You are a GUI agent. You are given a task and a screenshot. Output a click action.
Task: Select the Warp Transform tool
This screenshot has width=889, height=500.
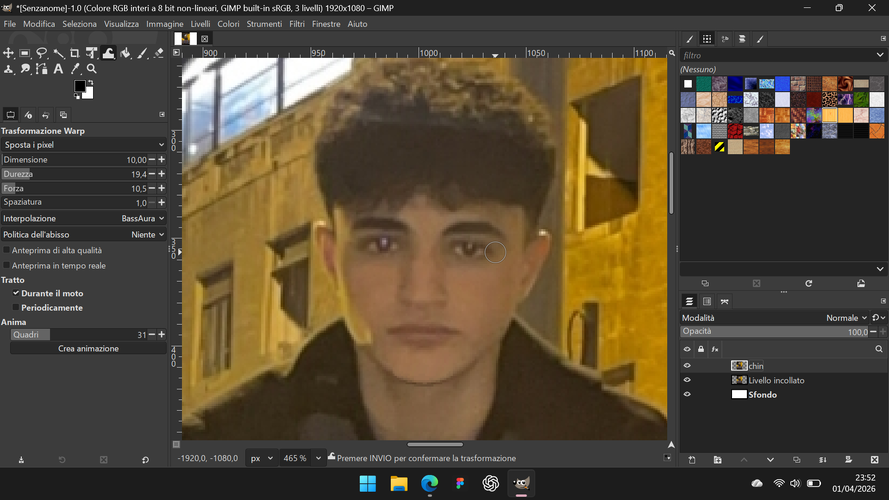(108, 53)
